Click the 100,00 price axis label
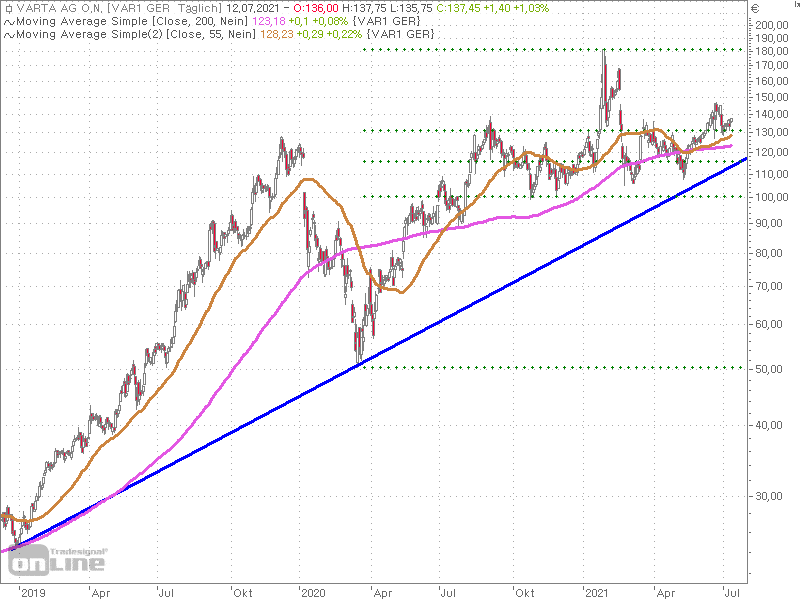This screenshot has width=800, height=600. (x=771, y=197)
